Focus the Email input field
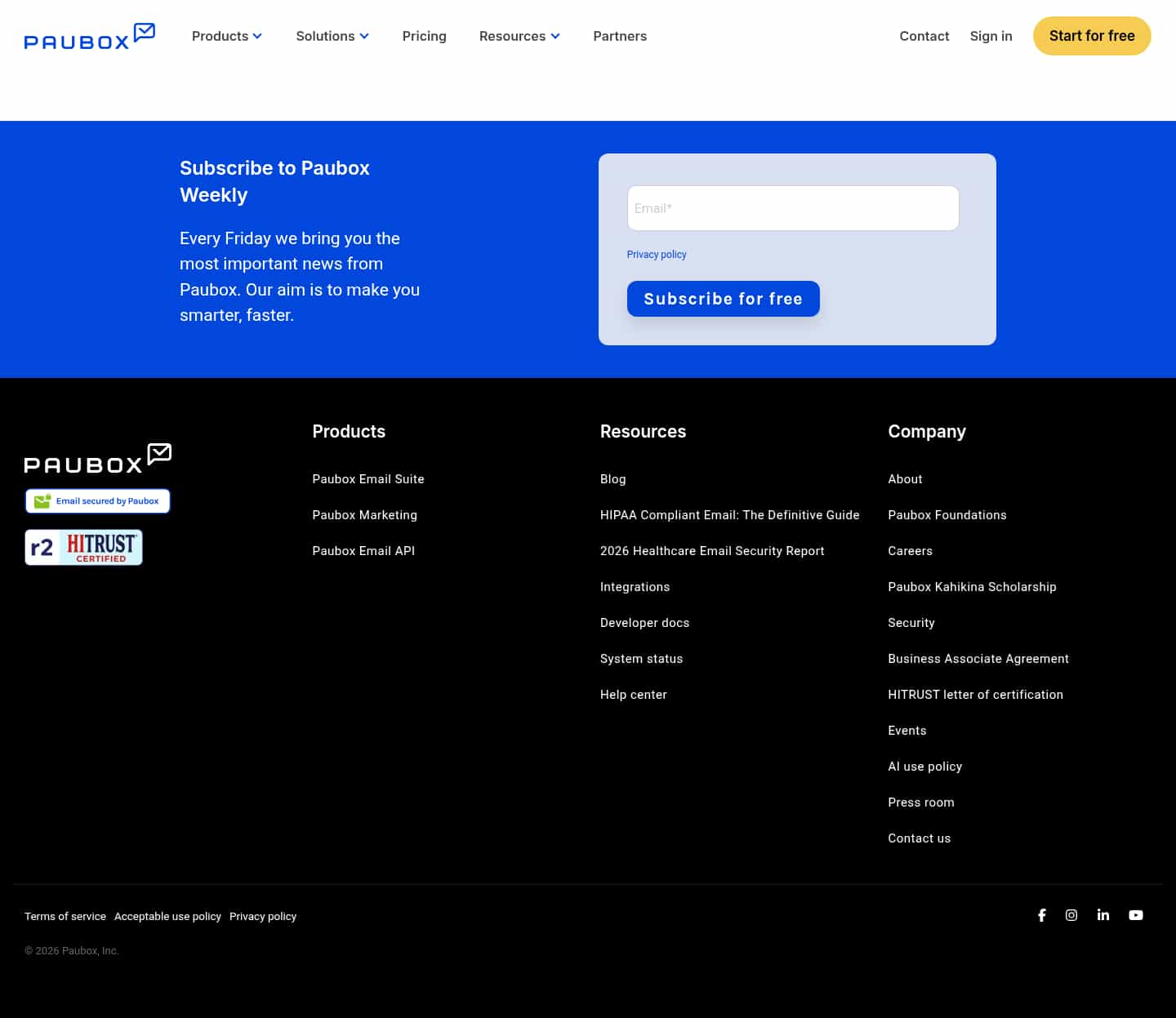1176x1018 pixels. pos(793,208)
